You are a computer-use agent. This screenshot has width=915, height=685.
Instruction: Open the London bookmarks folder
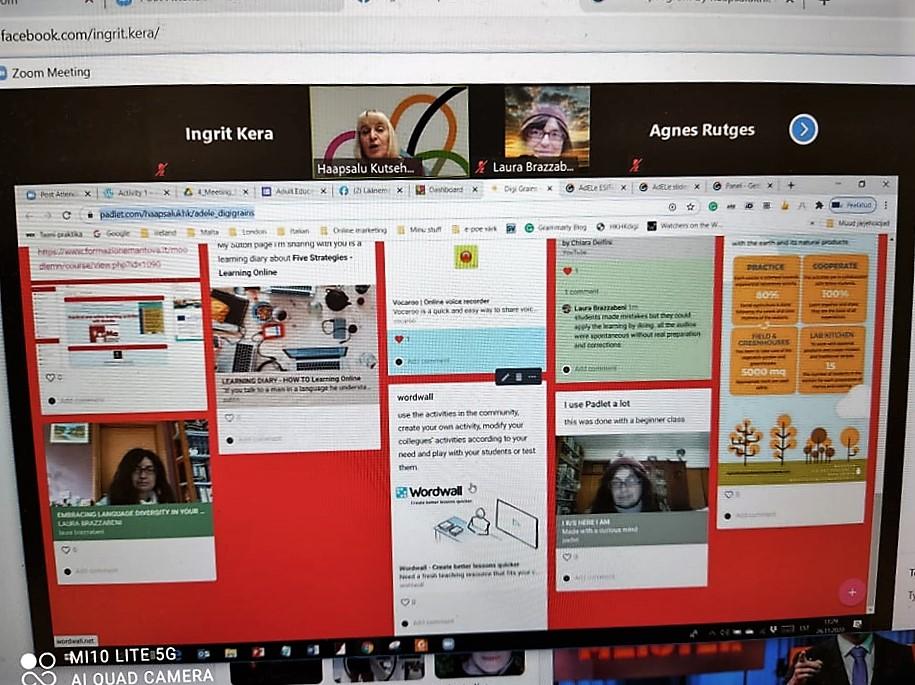click(249, 232)
